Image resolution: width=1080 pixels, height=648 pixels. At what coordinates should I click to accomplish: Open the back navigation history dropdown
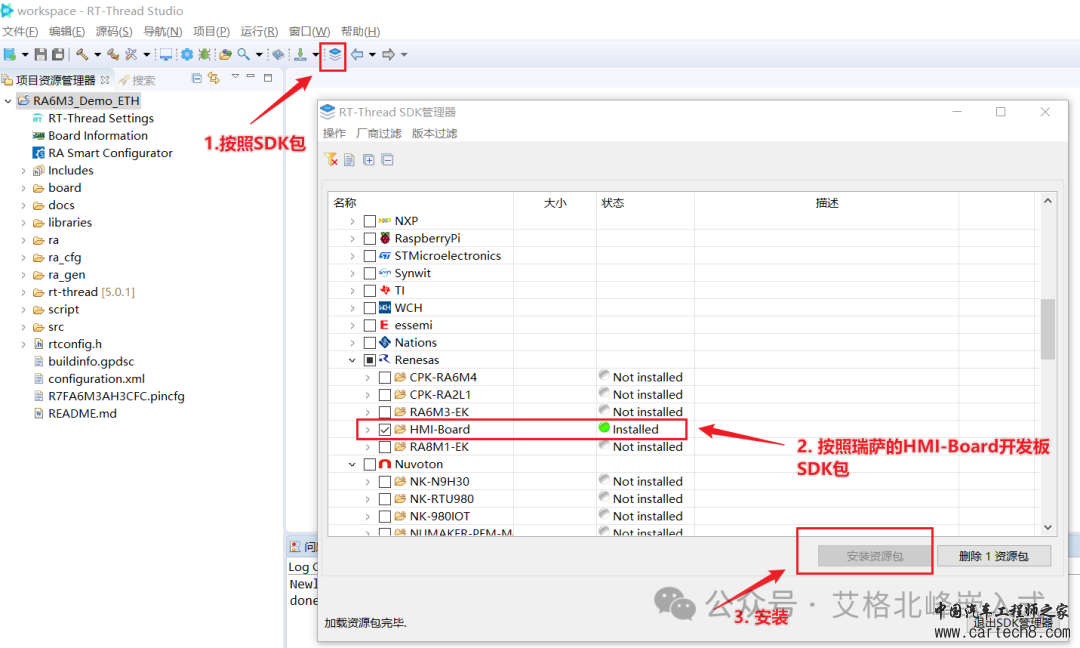pos(372,54)
